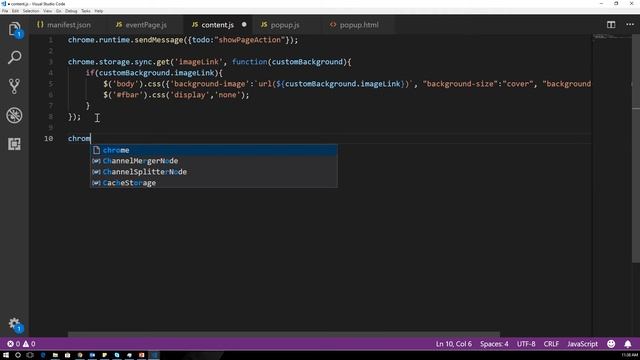Screen dimensions: 640x360
Task: Click line number 10 in gutter
Action: [x=49, y=138]
